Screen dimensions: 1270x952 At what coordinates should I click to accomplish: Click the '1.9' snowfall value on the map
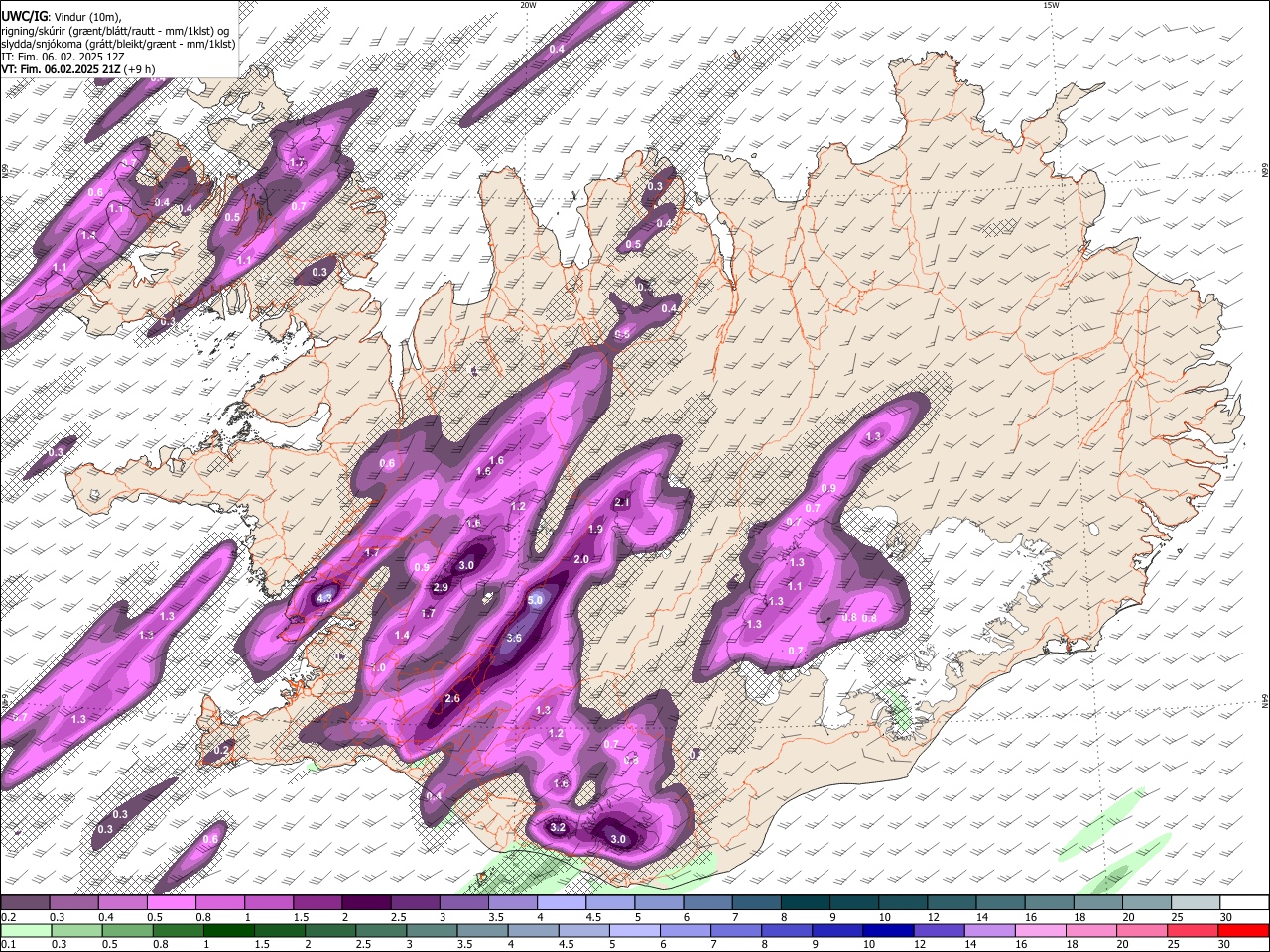[x=595, y=530]
